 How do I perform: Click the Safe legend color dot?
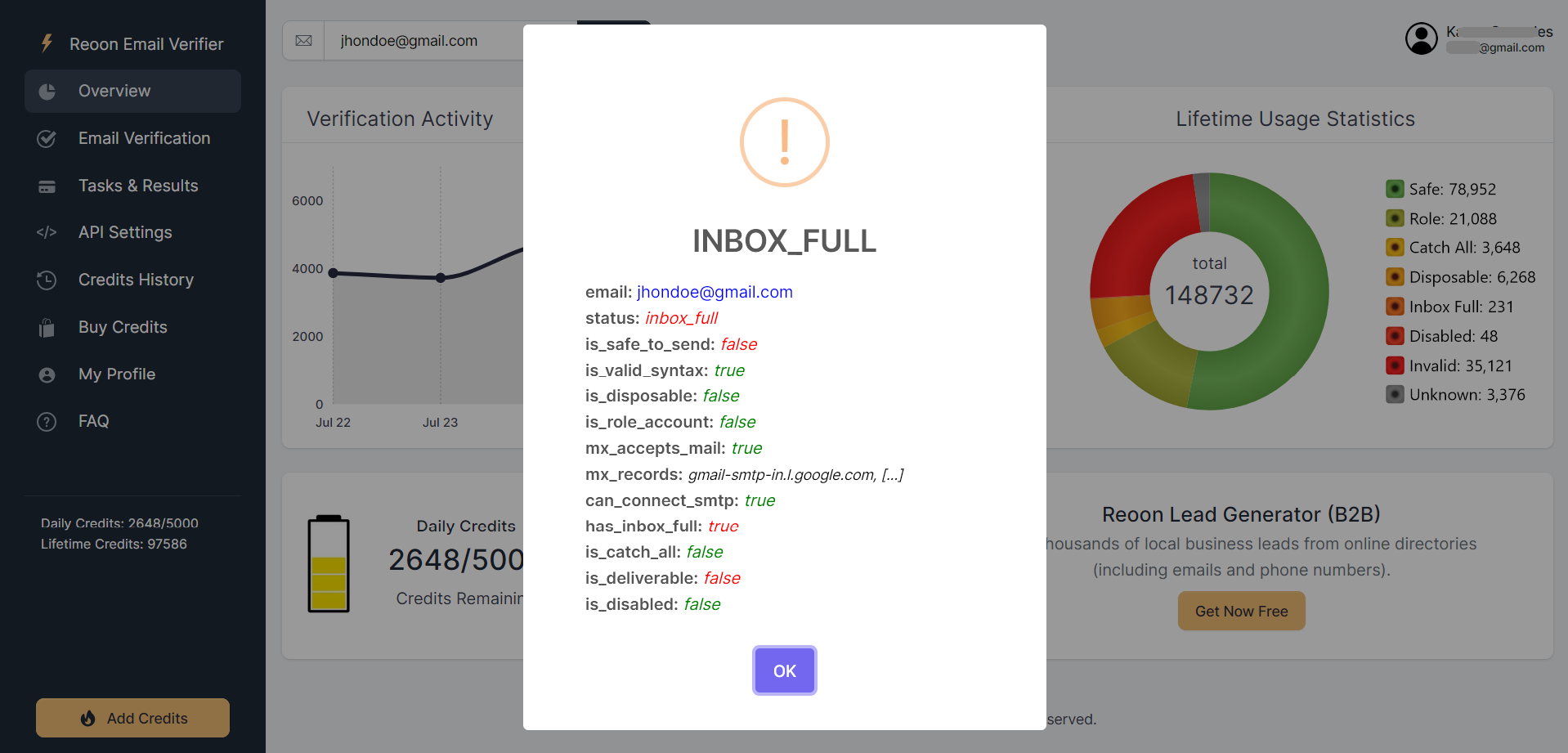[1395, 189]
